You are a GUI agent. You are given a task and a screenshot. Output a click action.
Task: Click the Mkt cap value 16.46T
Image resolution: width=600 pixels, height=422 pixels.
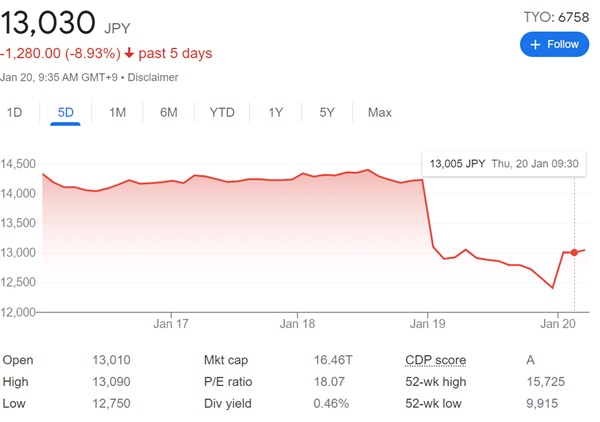pos(330,360)
